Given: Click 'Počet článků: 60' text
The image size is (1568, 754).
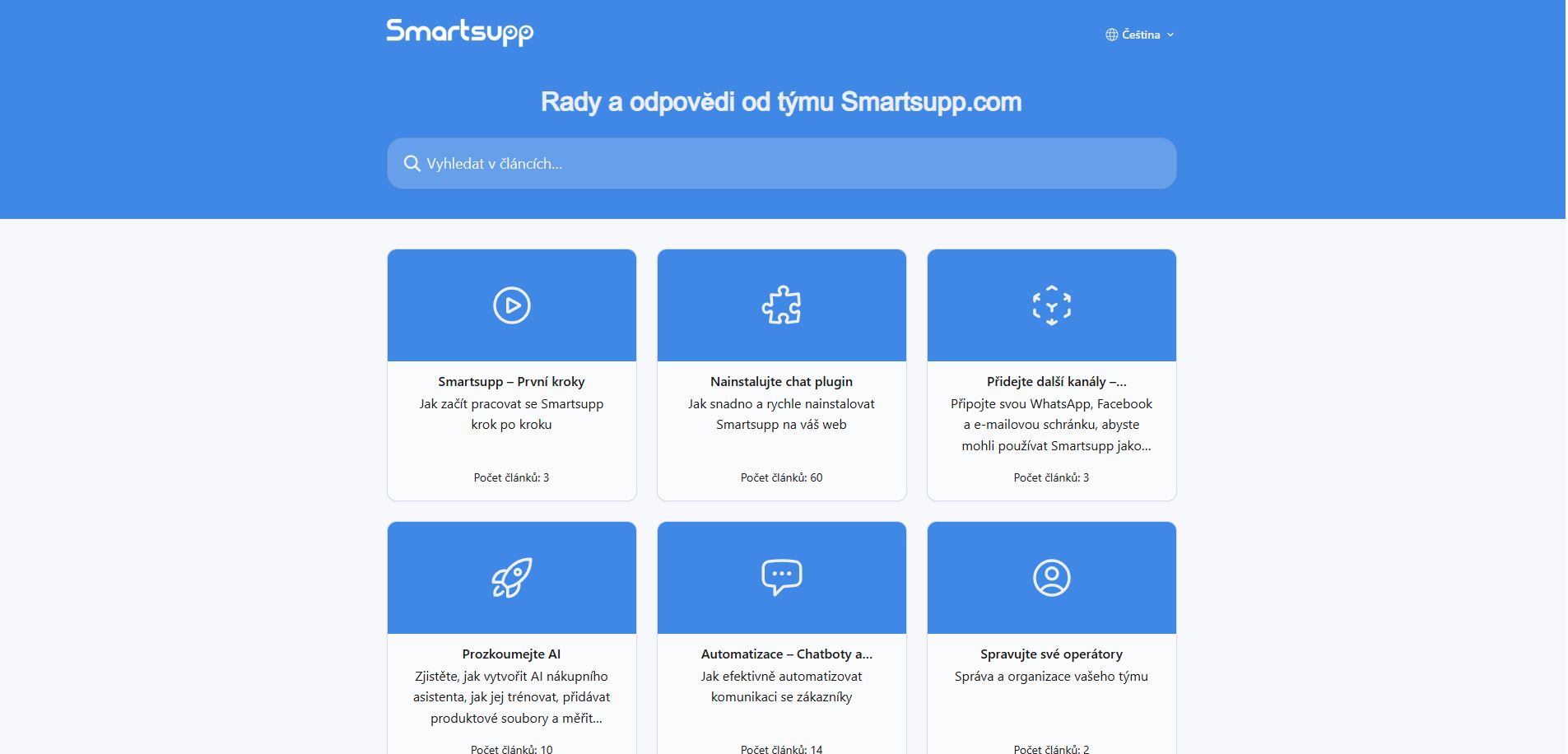Looking at the screenshot, I should [781, 477].
